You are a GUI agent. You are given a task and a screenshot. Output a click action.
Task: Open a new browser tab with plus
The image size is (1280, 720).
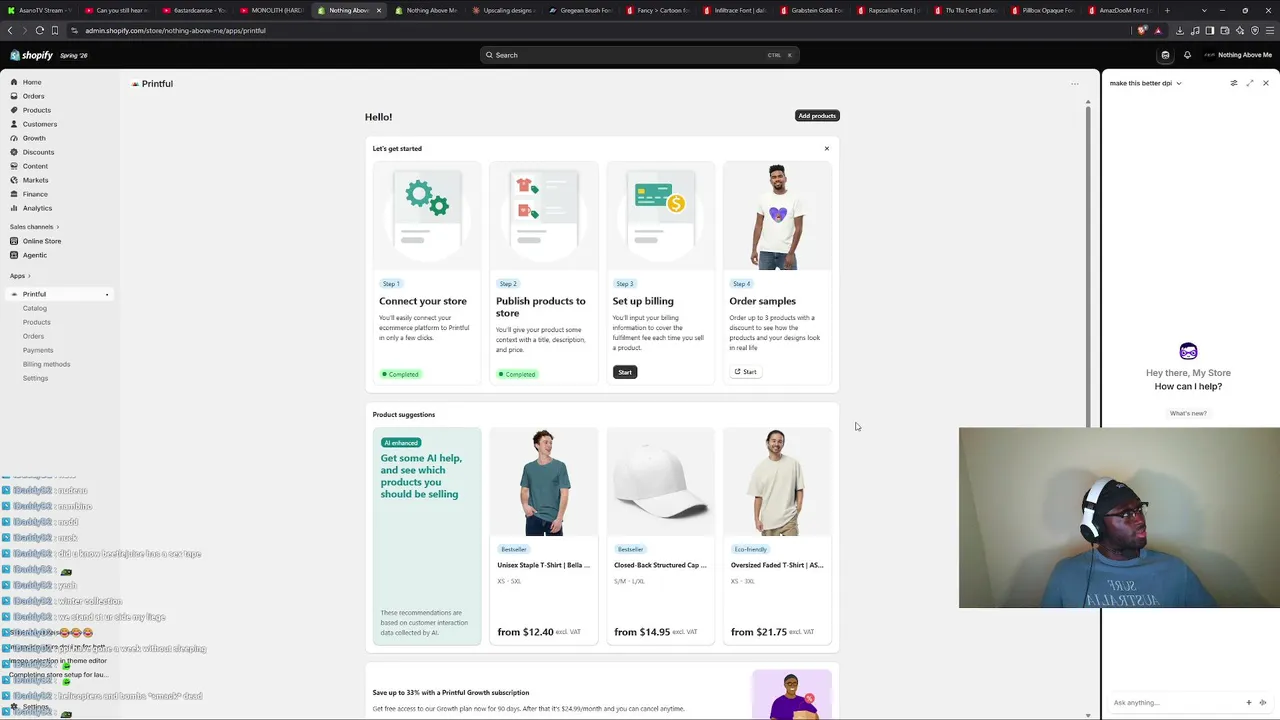[x=1167, y=10]
